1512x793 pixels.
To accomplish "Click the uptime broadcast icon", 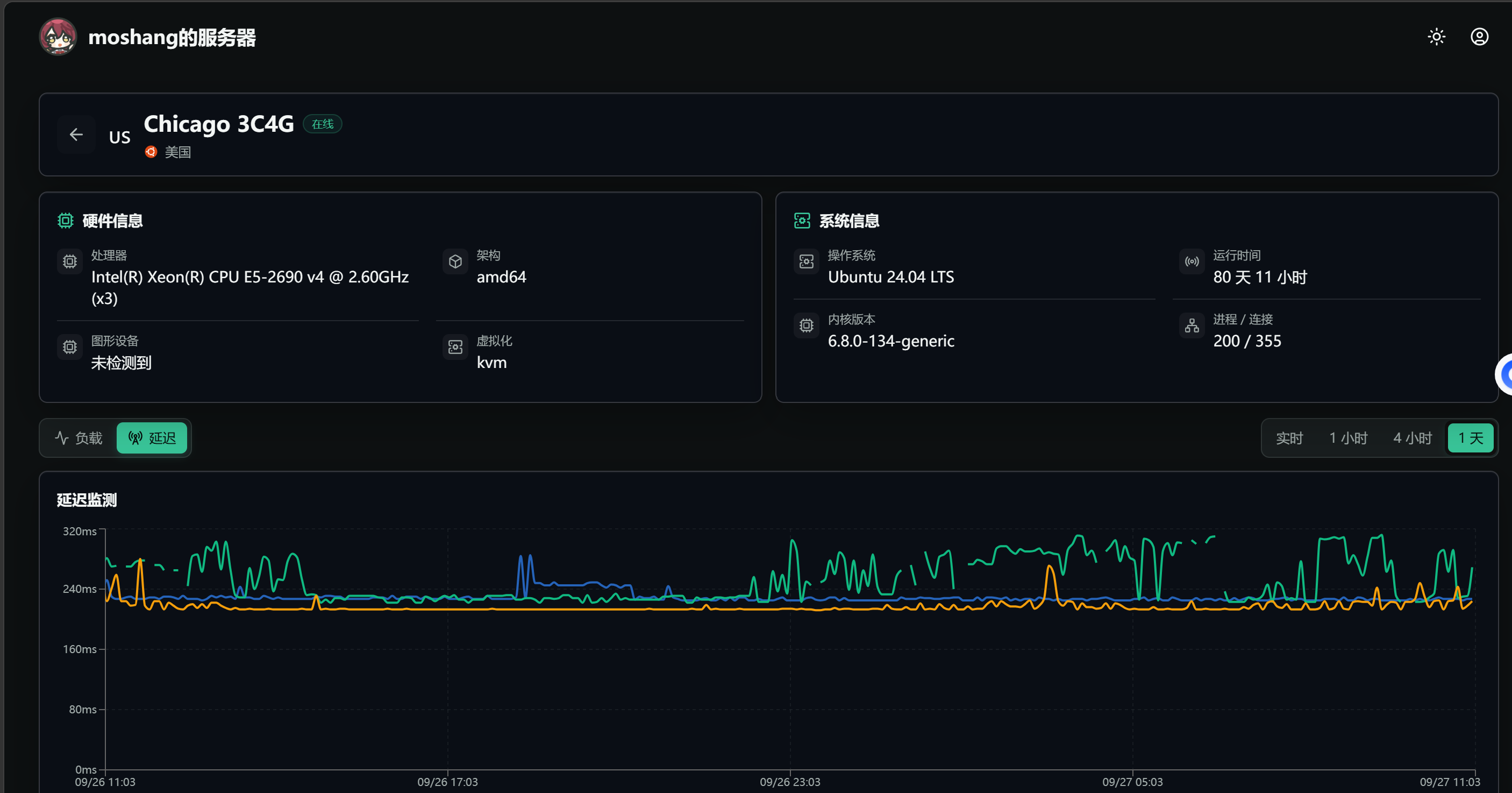I will (1192, 261).
